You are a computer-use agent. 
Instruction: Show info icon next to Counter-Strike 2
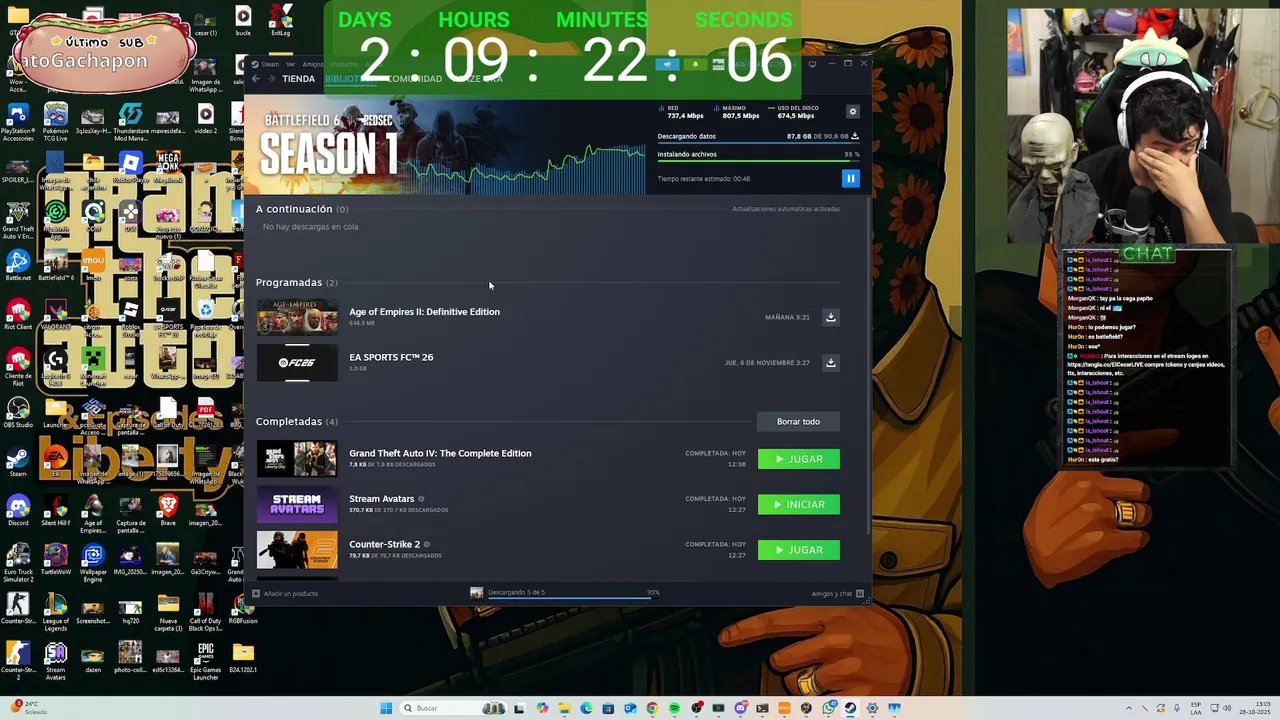(427, 544)
